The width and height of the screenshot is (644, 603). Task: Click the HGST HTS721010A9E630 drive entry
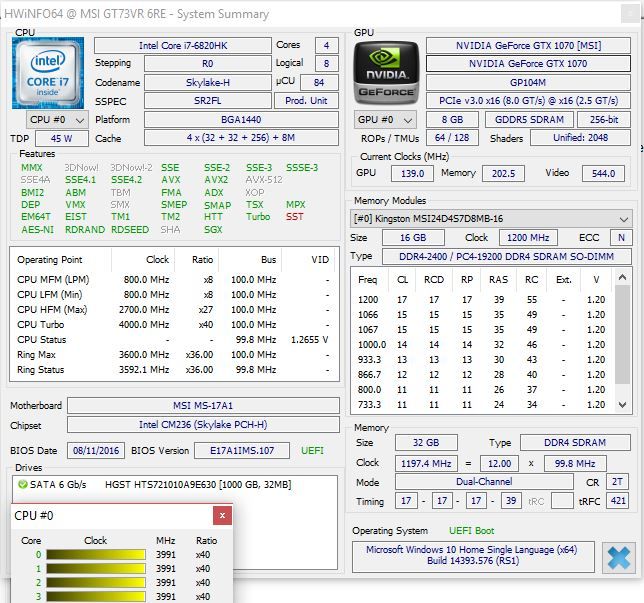198,485
